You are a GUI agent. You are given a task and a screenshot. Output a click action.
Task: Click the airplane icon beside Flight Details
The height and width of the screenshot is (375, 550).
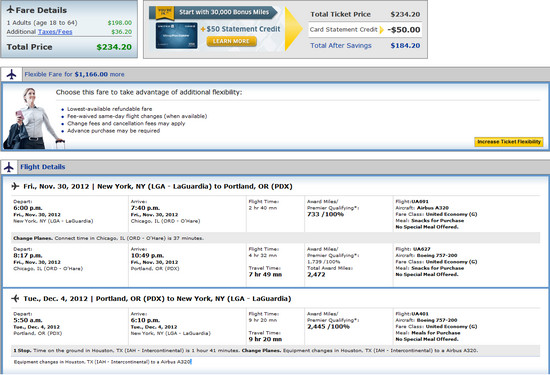tap(9, 167)
